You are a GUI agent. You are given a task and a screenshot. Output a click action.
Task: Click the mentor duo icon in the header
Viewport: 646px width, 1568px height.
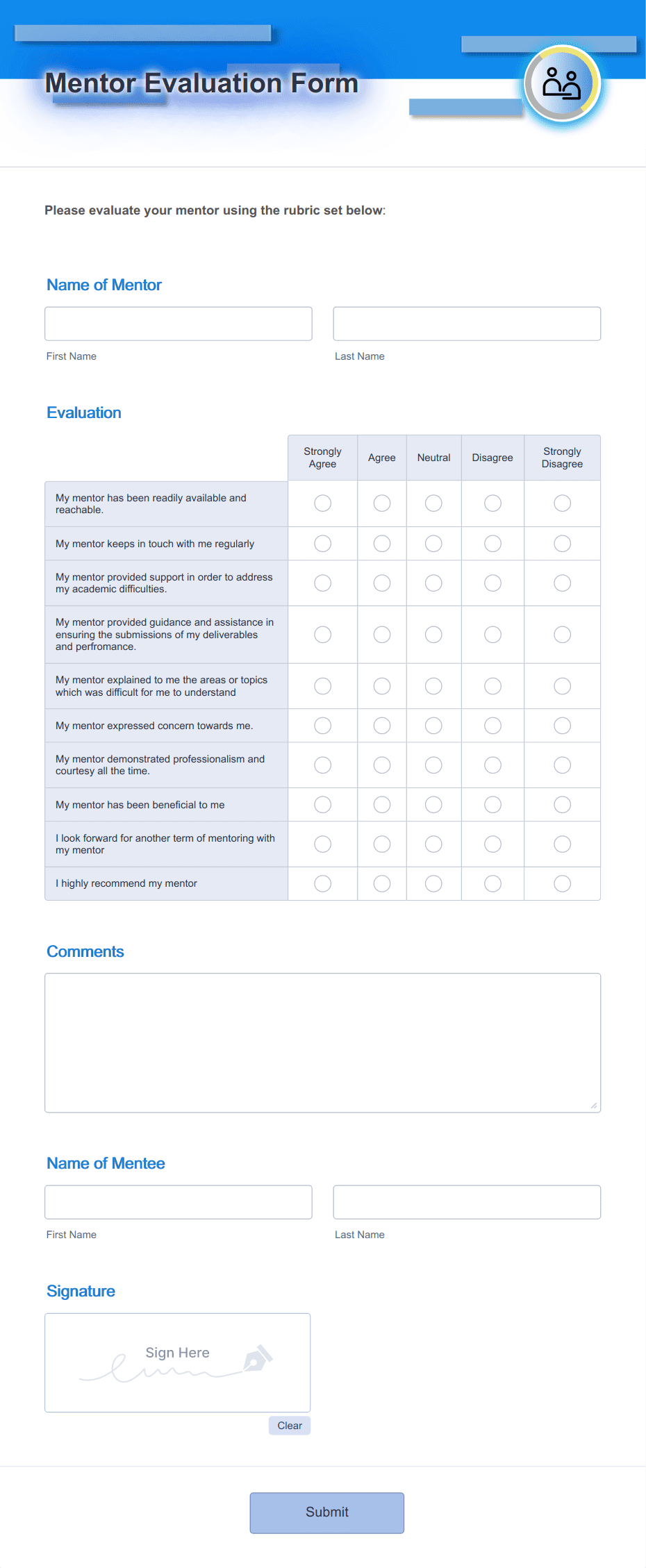coord(562,83)
